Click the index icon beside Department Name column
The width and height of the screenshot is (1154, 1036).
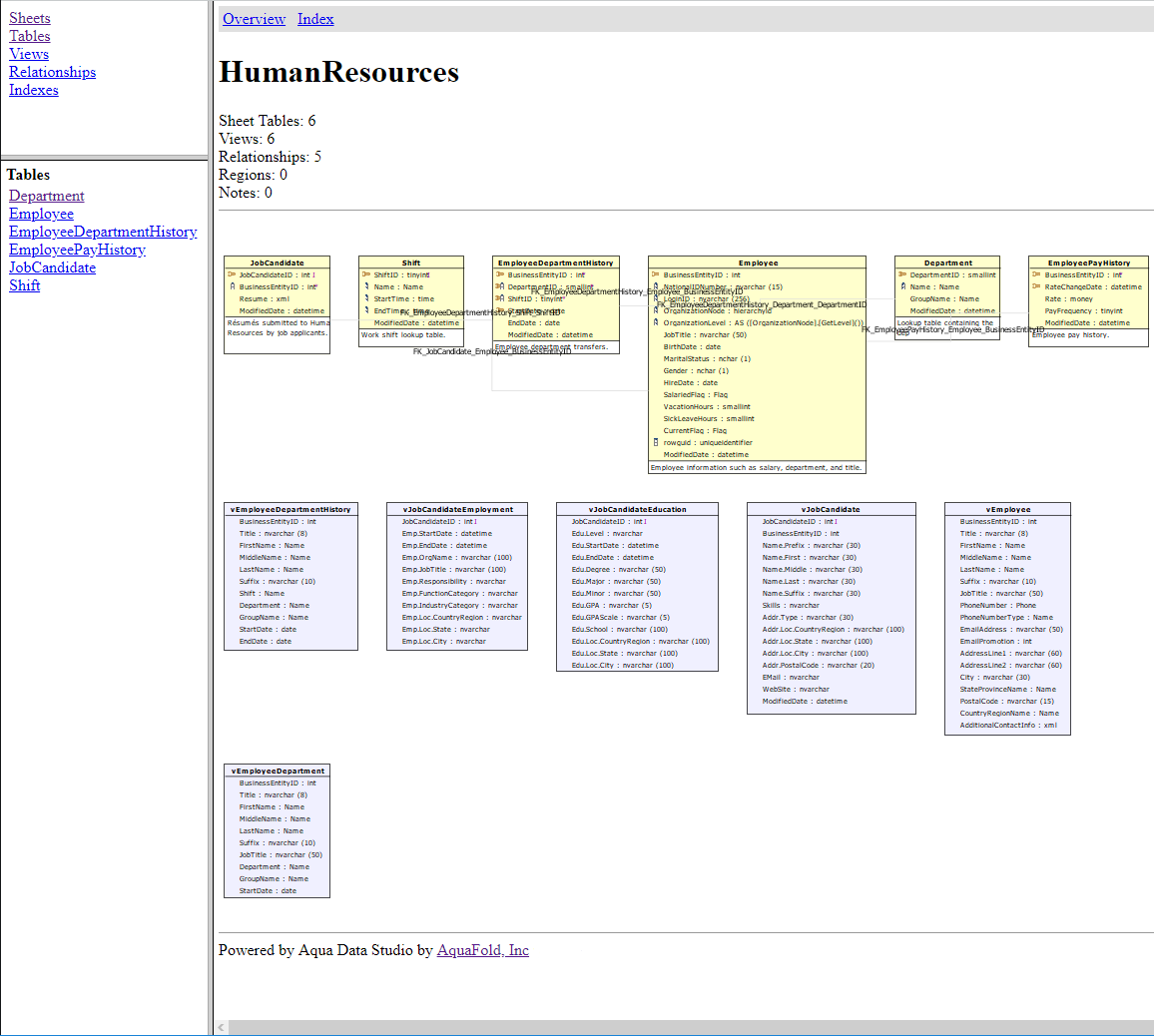(x=901, y=286)
